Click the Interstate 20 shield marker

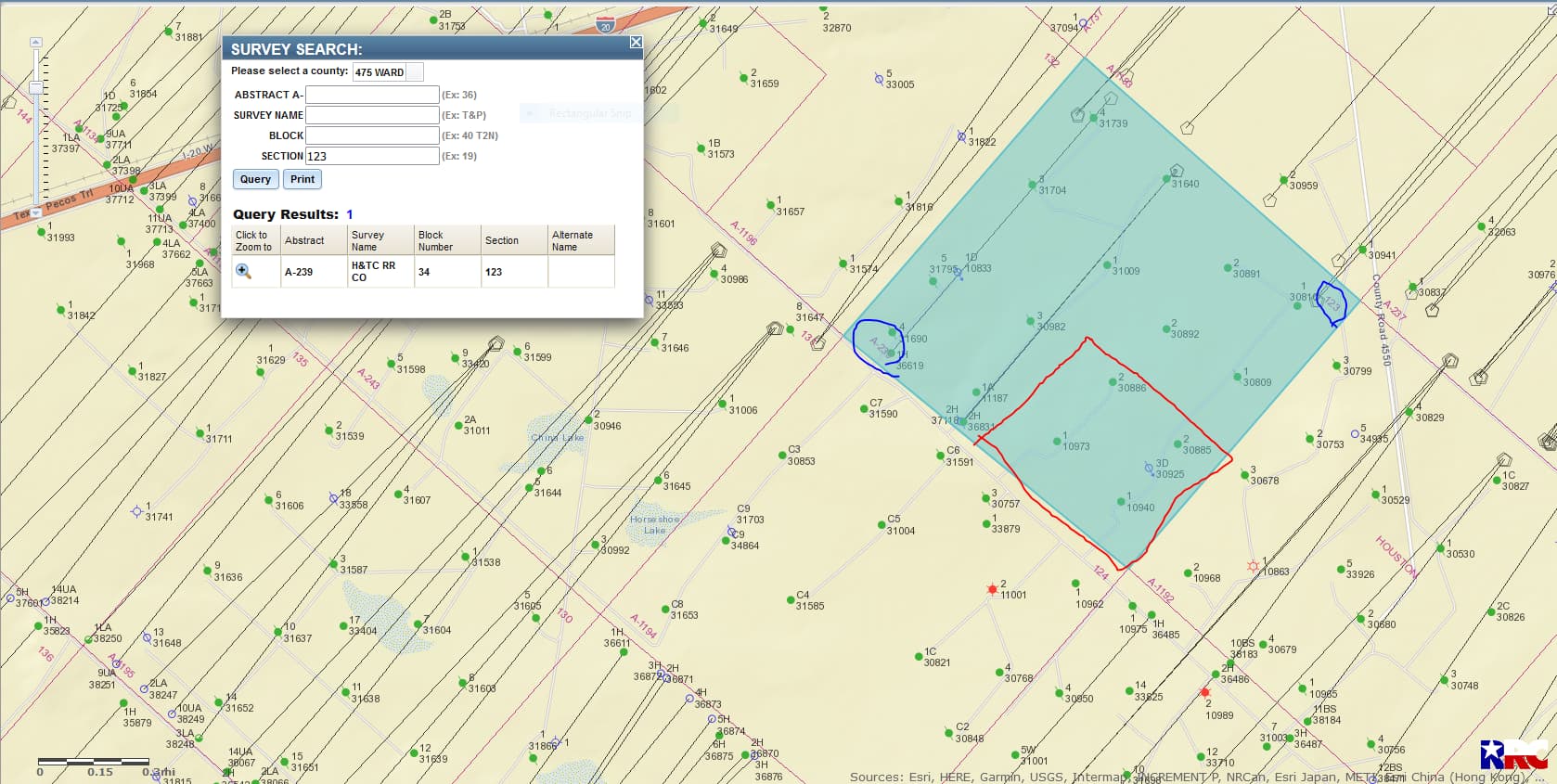[605, 25]
